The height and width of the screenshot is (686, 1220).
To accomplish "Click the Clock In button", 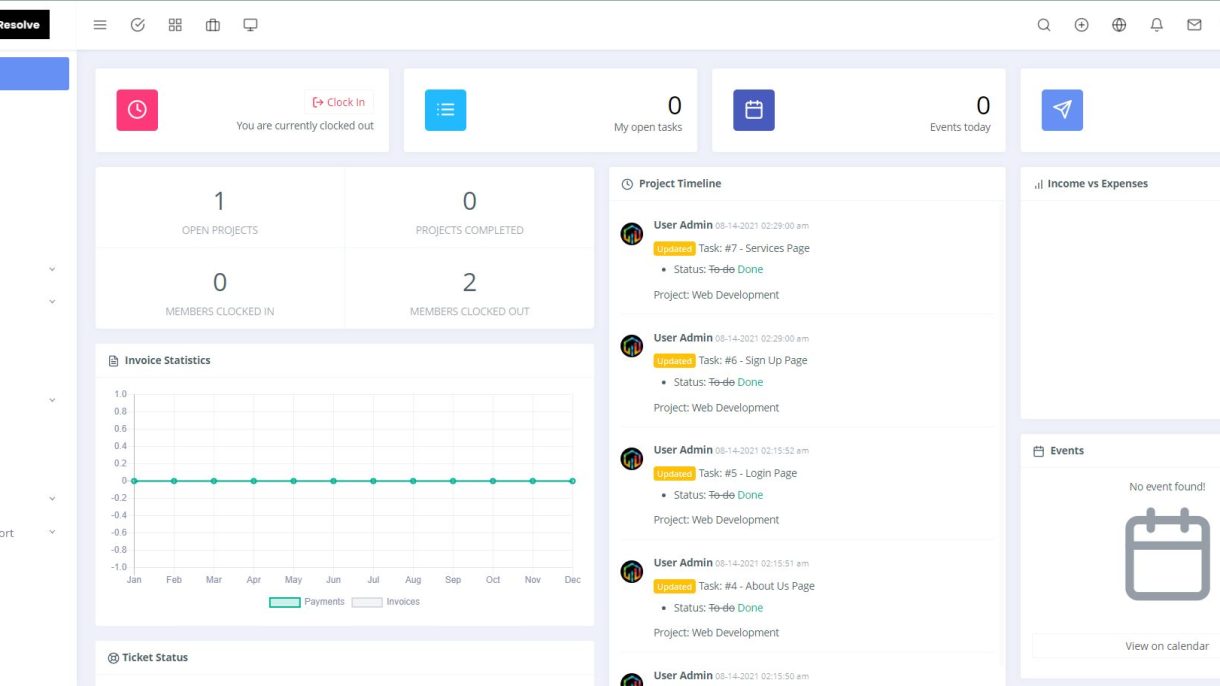I will [x=339, y=102].
